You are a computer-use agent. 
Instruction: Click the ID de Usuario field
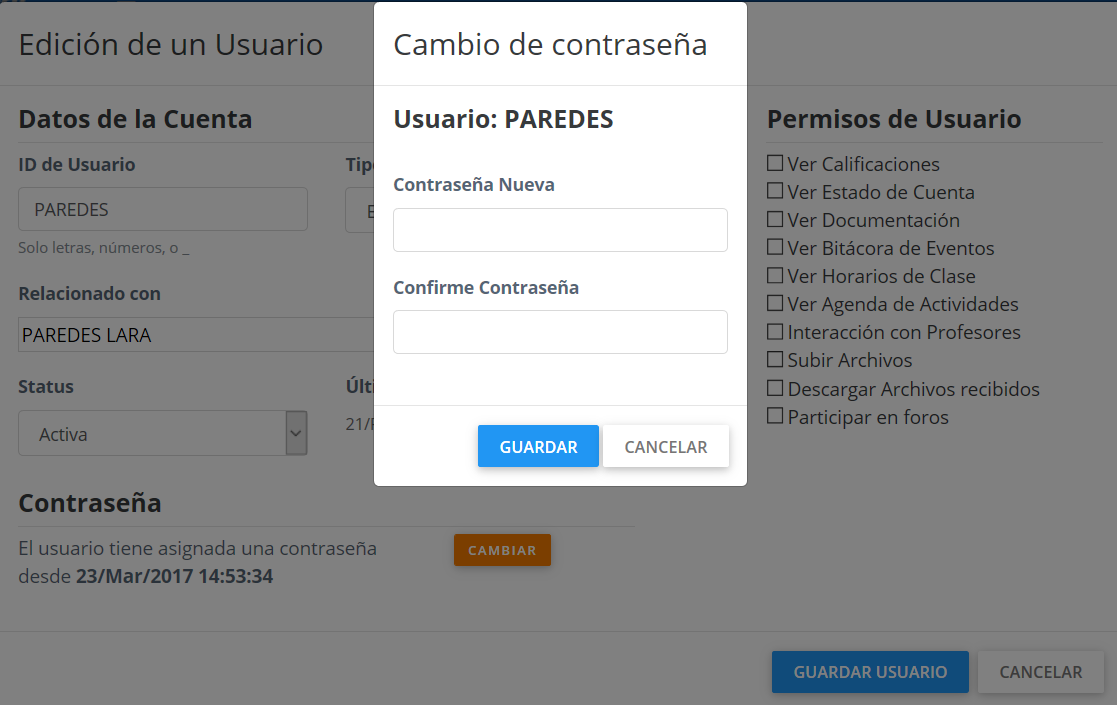162,209
